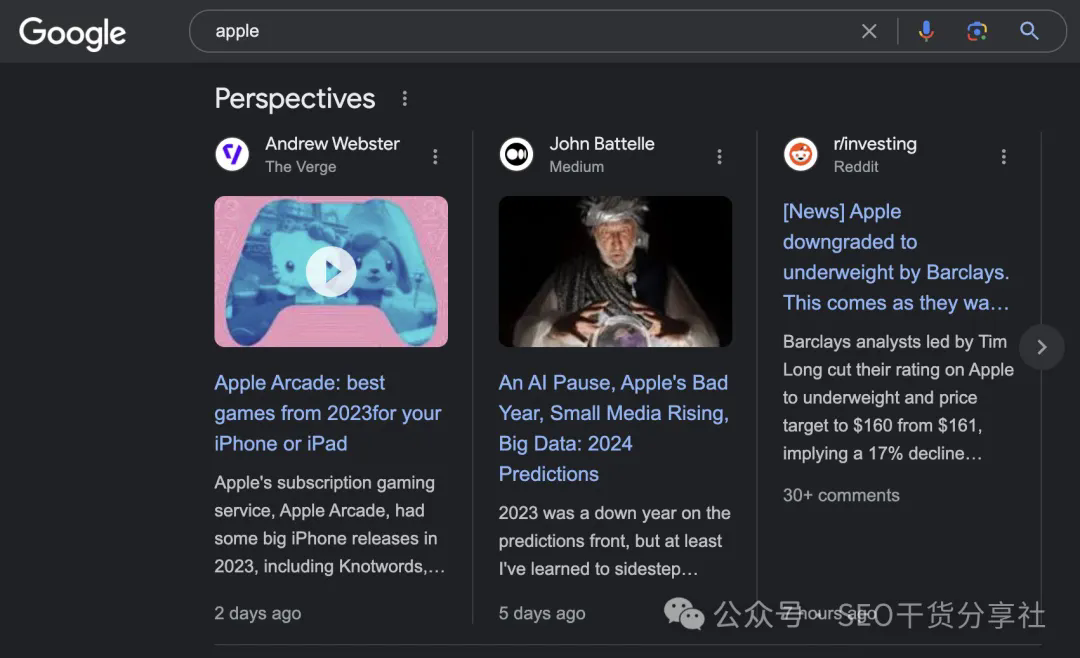
Task: Click the magnifying glass search button
Action: [x=1029, y=31]
